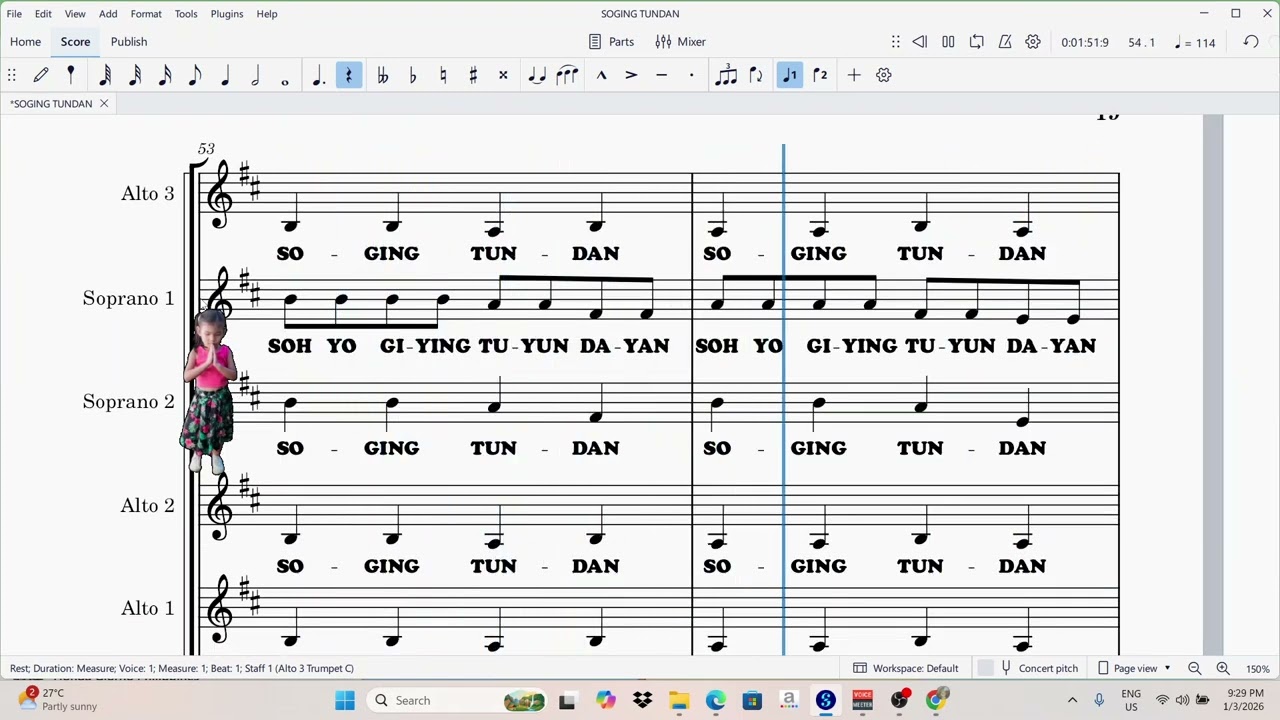Open playback settings gear
The width and height of the screenshot is (1280, 720).
click(1033, 42)
